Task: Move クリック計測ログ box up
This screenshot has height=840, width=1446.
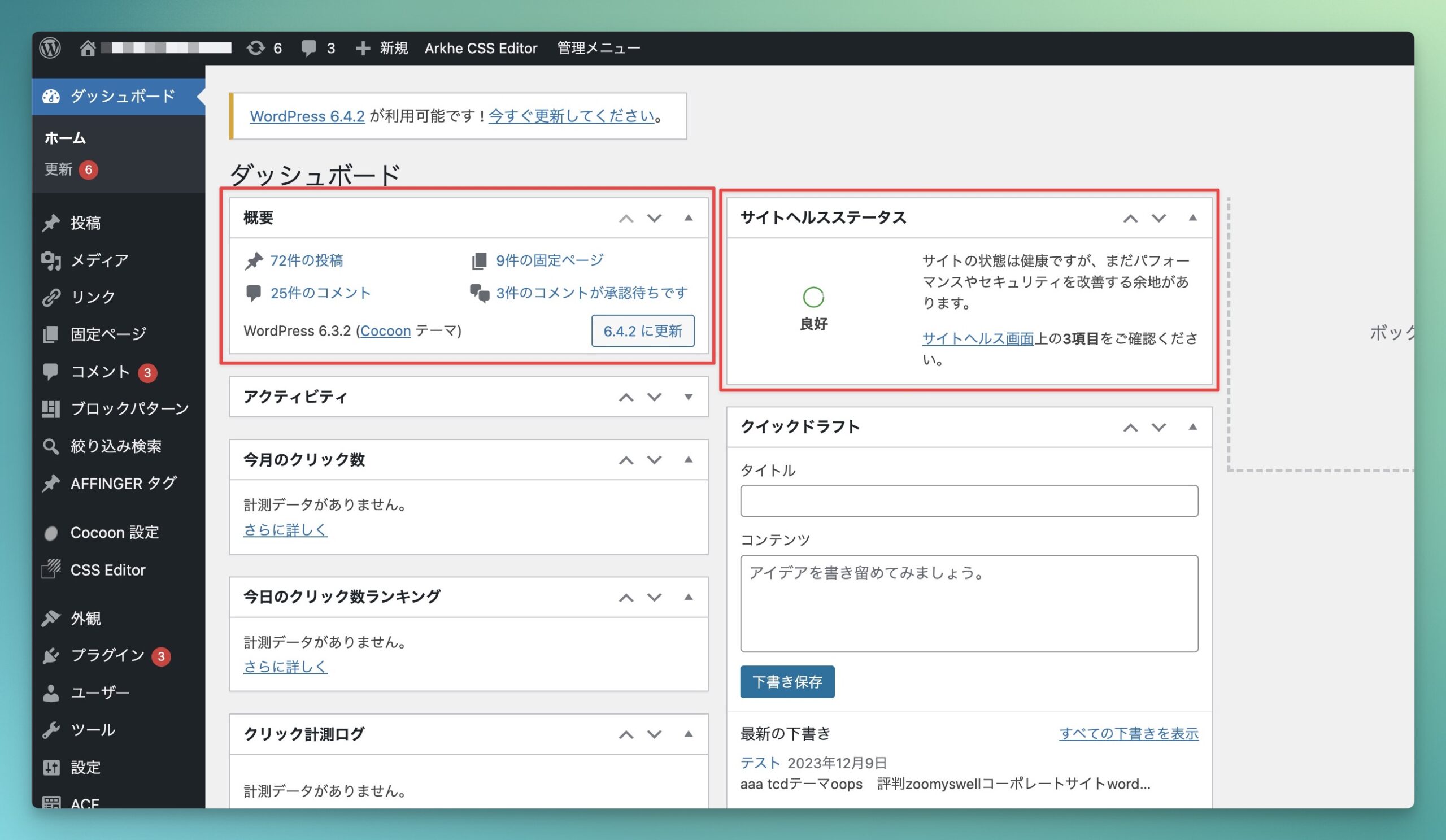Action: 626,734
